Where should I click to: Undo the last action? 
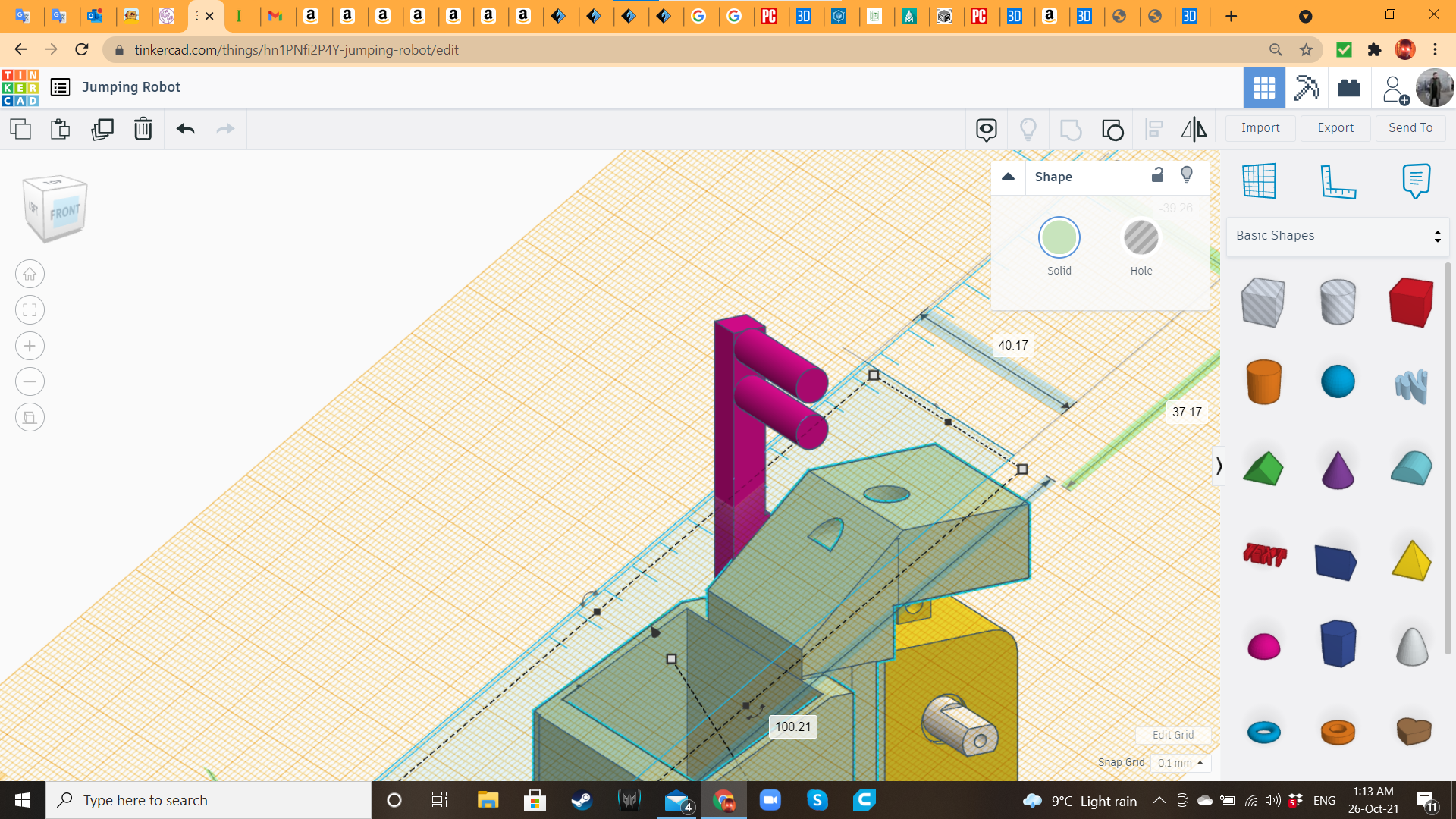pos(185,129)
